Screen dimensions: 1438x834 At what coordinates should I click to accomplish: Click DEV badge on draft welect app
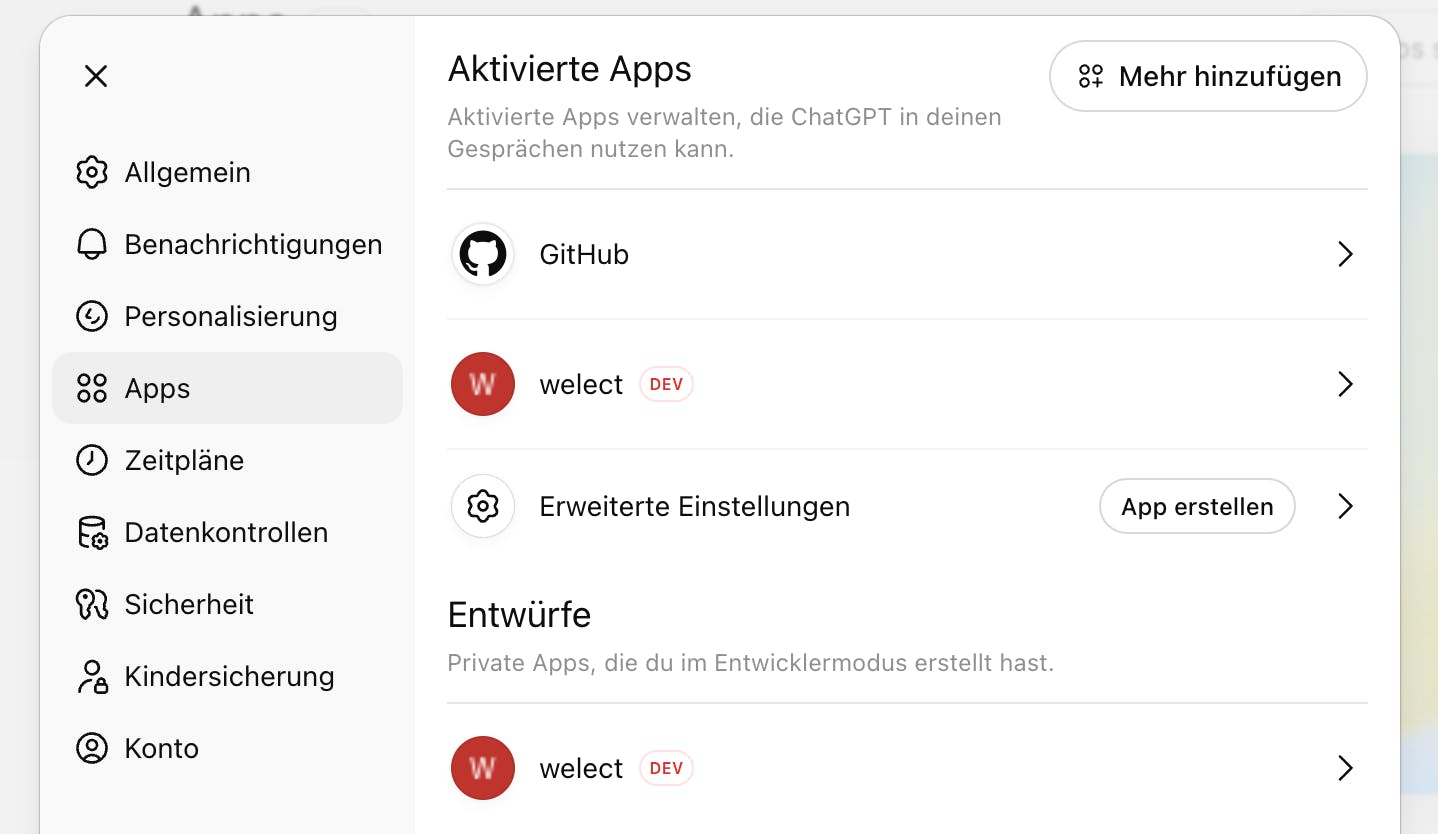(x=666, y=768)
